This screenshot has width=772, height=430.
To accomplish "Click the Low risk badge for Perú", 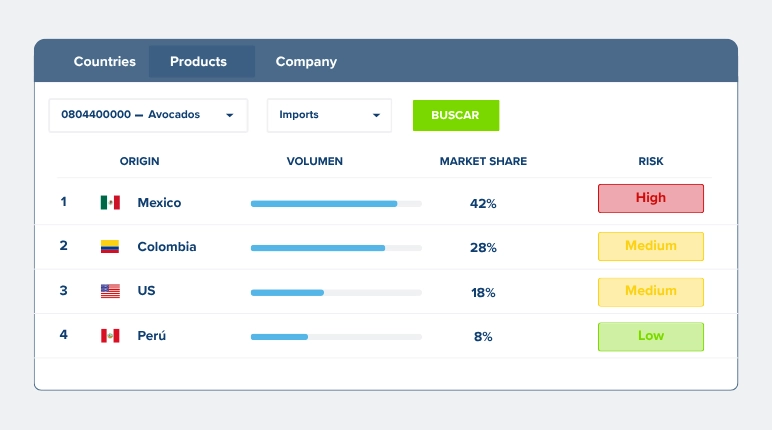I will 650,337.
